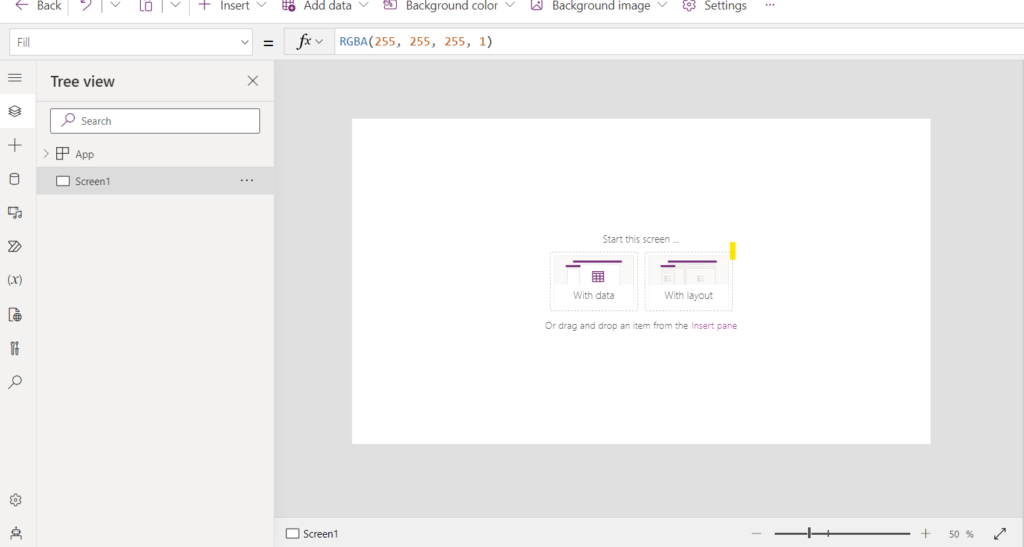Show more commands via the ellipsis
The height and width of the screenshot is (547, 1024).
(x=770, y=5)
